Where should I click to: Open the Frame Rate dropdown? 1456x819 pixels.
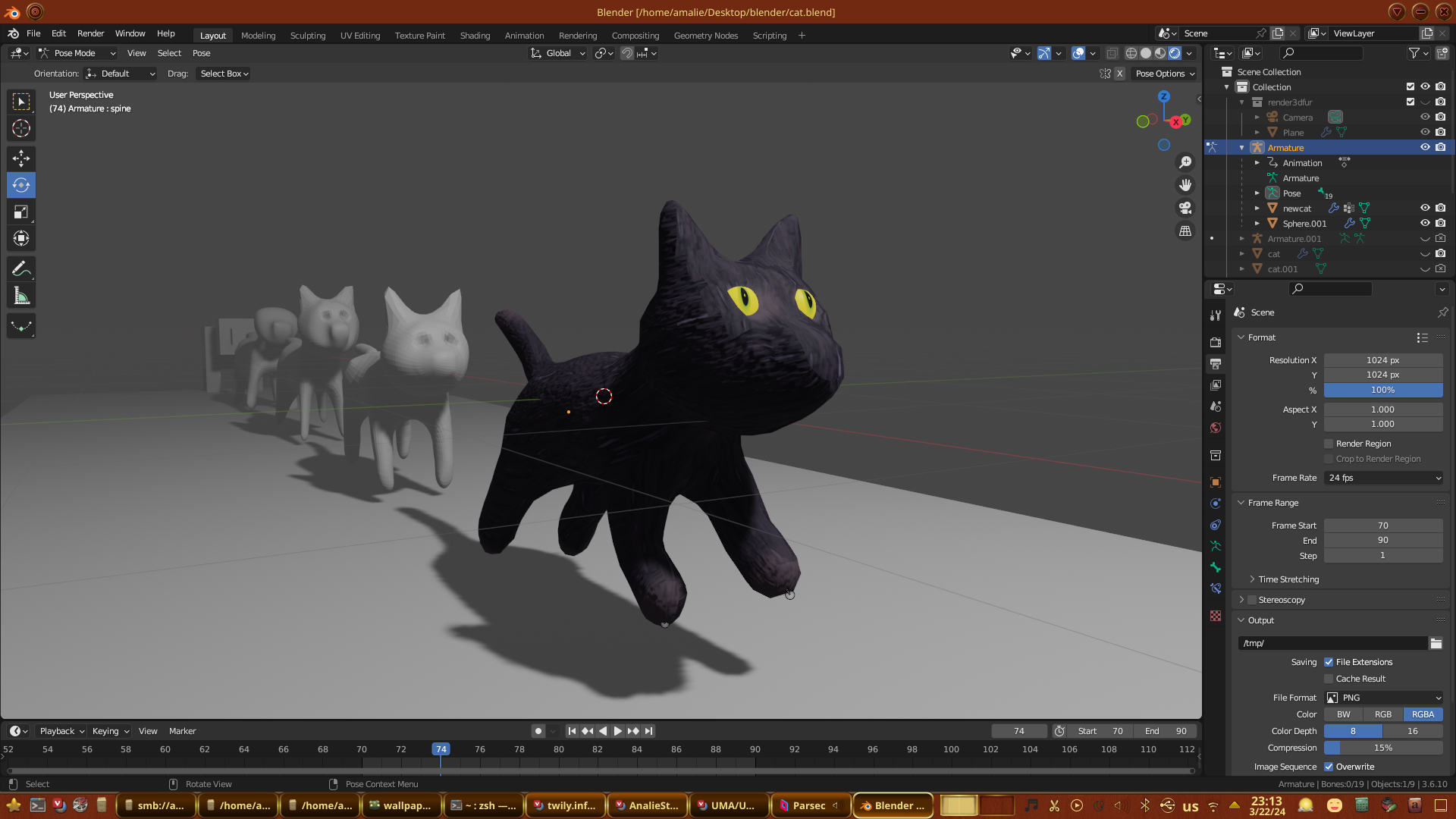1383,478
